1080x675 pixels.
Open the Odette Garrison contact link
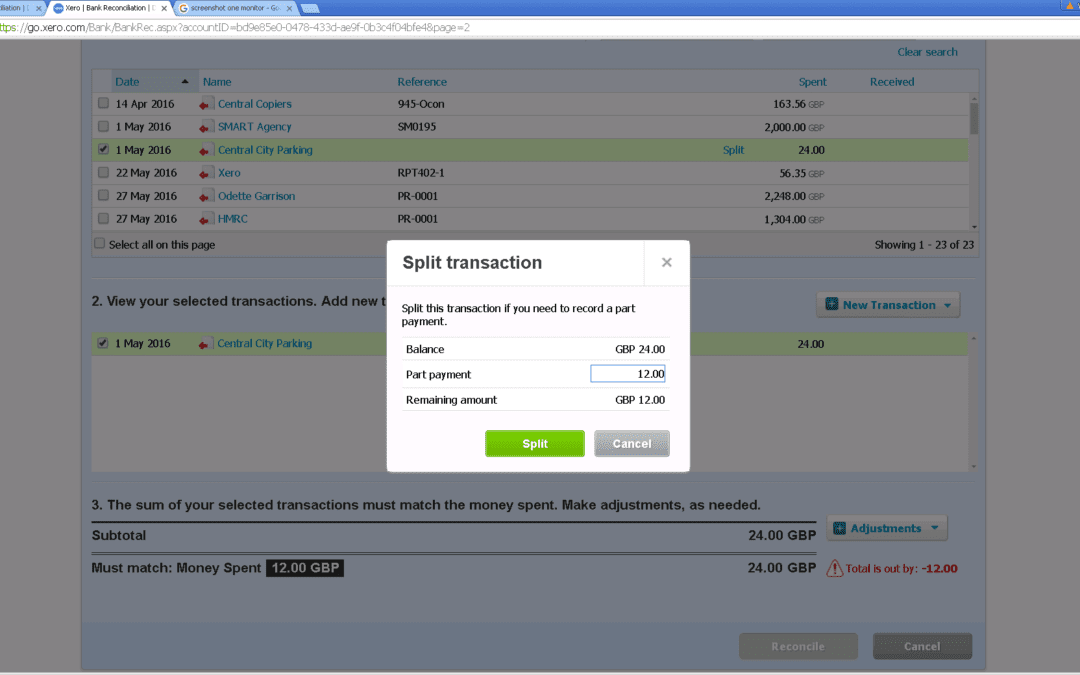click(256, 196)
